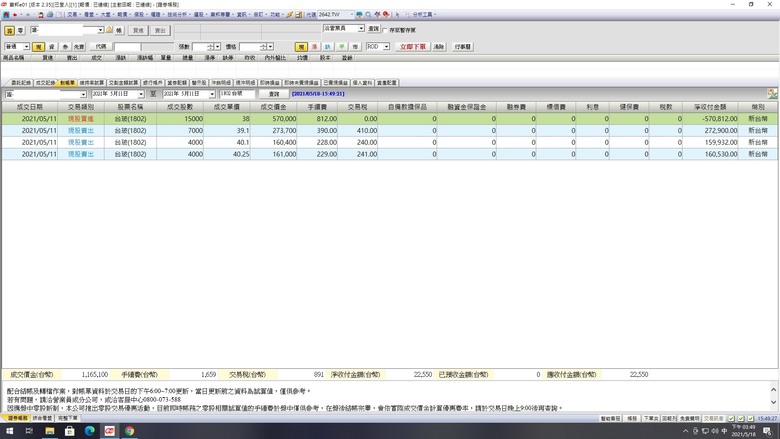Select the 資 margin toggle
The width and height of the screenshot is (780, 439).
[51, 47]
